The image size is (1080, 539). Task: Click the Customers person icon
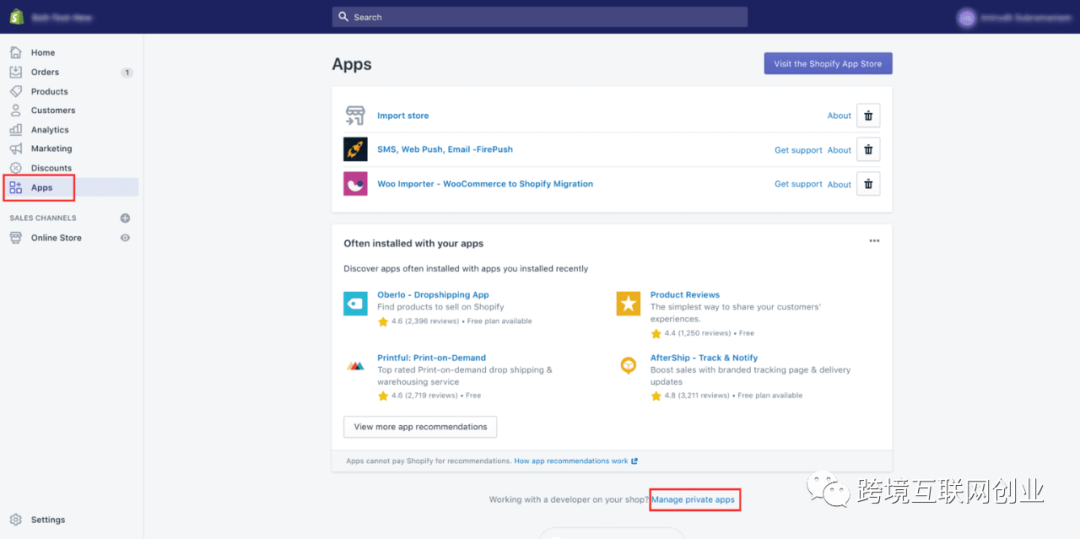click(16, 110)
